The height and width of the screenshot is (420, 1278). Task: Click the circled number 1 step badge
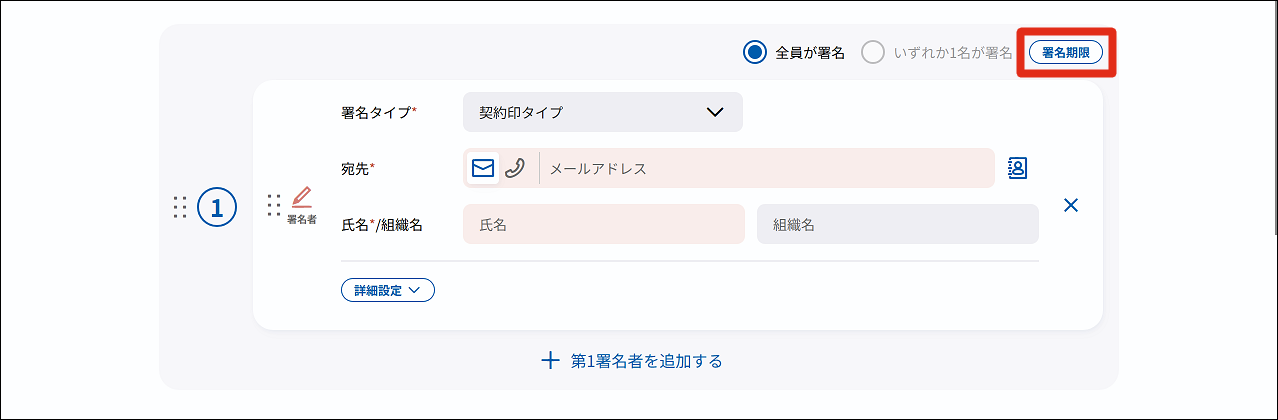[x=217, y=207]
